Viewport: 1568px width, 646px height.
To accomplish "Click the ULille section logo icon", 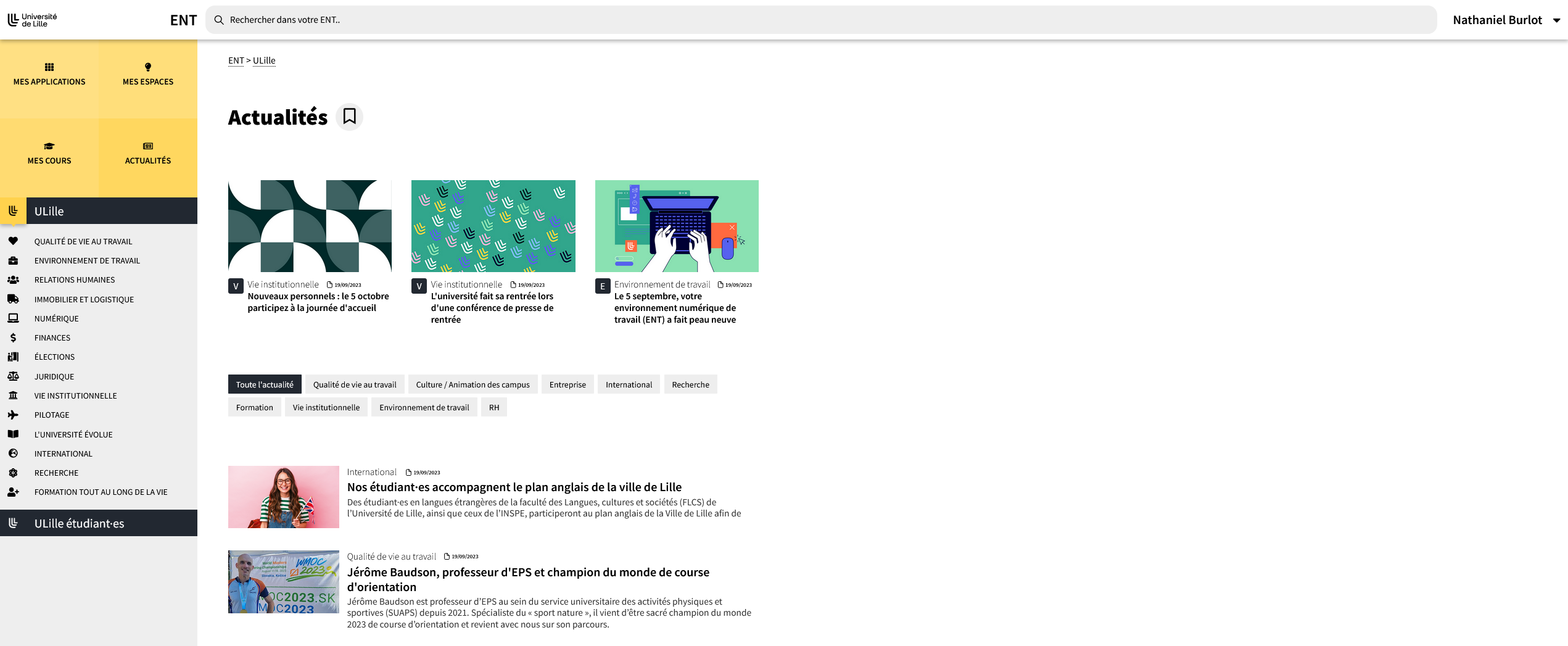I will point(13,211).
